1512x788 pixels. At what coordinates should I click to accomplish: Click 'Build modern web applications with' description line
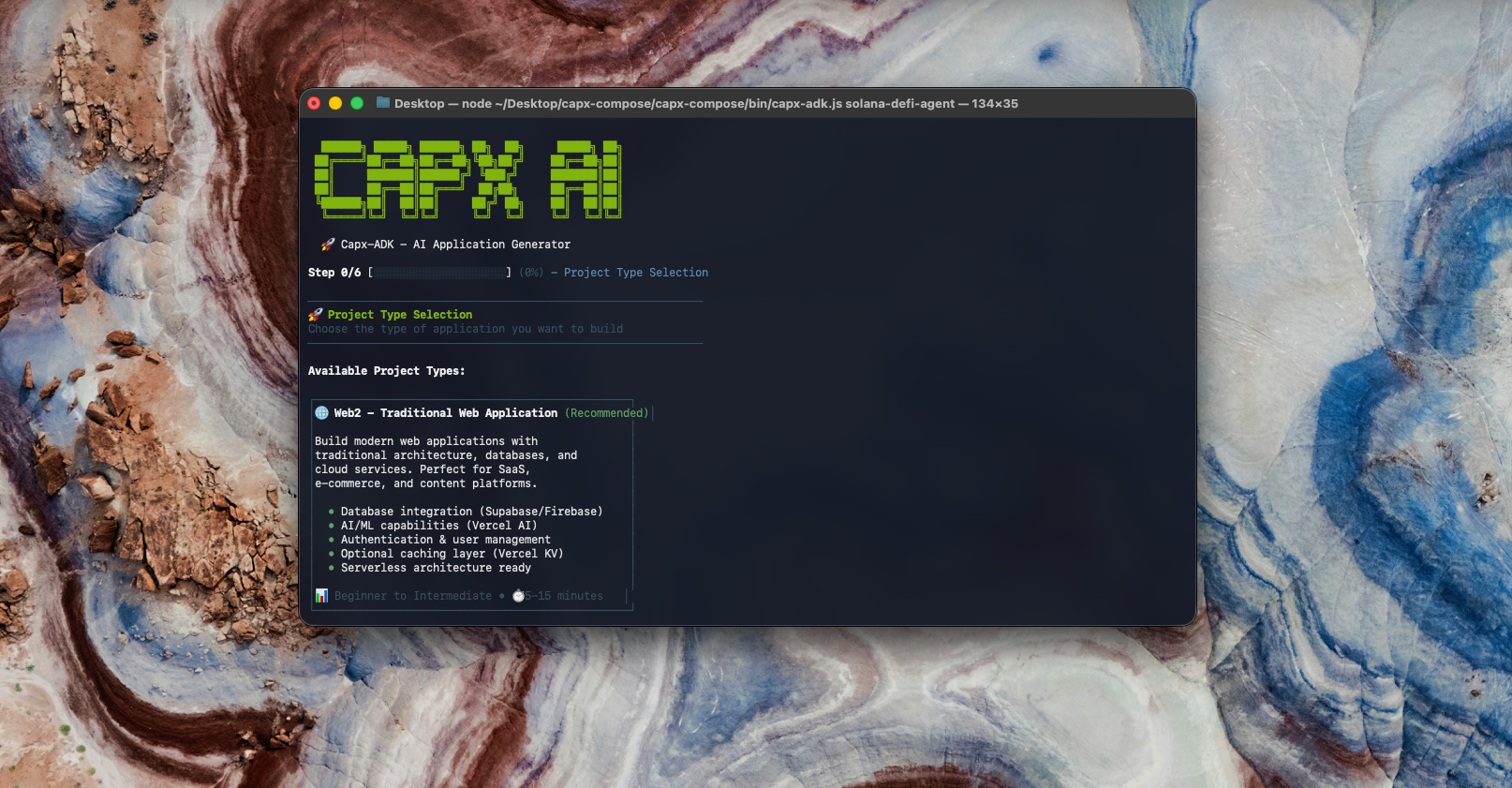coord(426,441)
